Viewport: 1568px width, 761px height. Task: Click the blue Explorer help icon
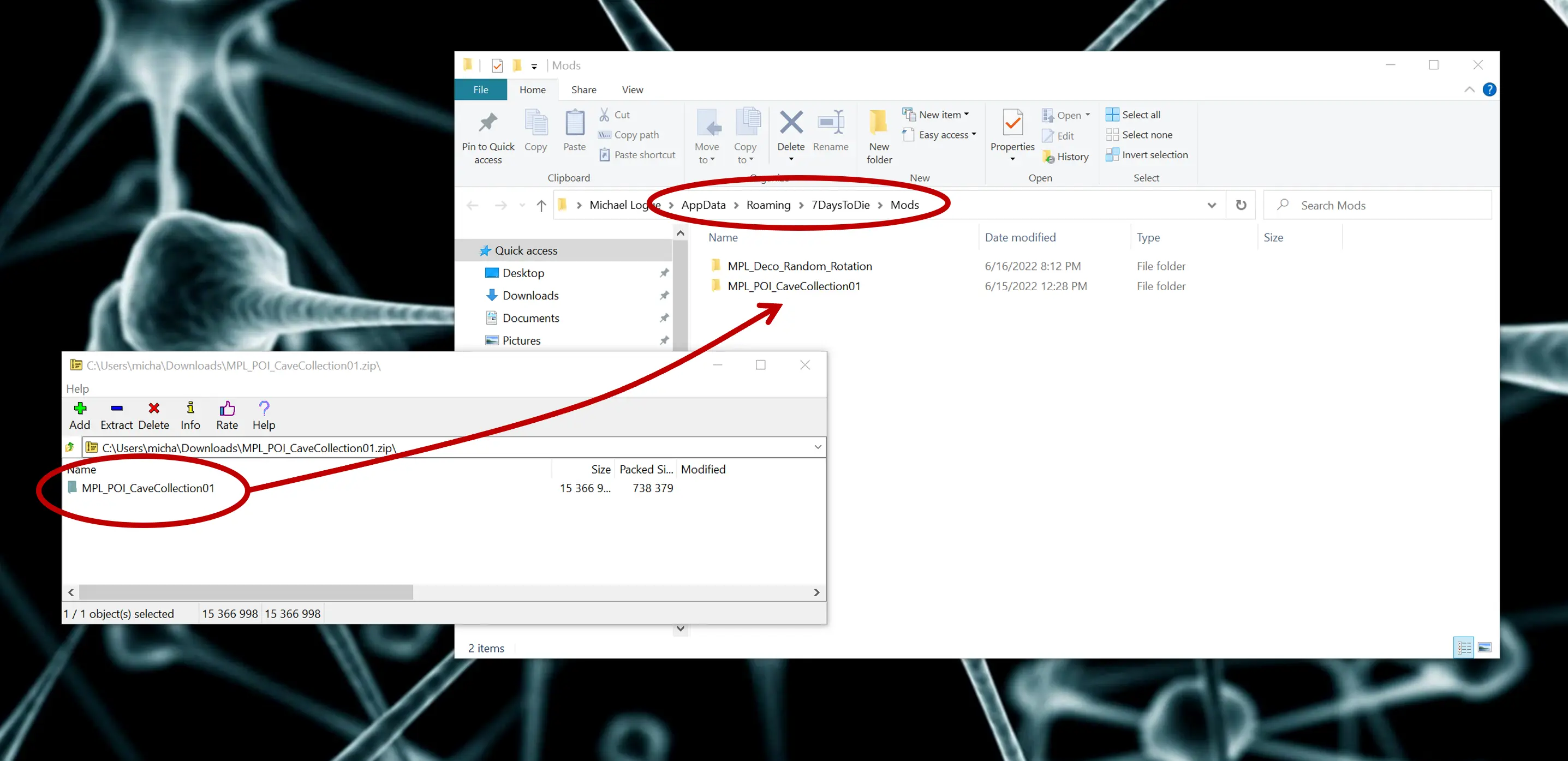1489,89
